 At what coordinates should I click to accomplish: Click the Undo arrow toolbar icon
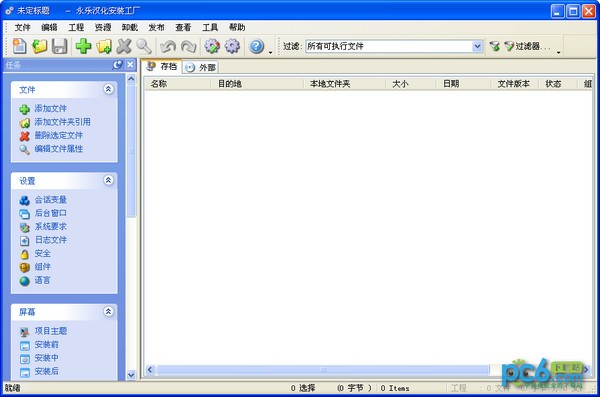168,46
